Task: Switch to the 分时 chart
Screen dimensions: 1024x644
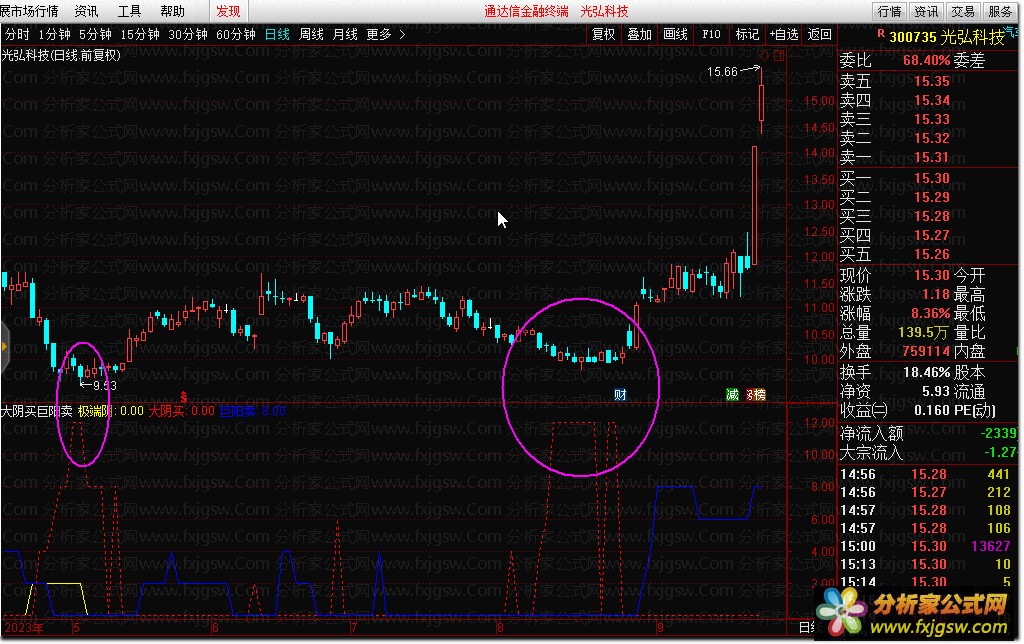Action: pos(17,34)
